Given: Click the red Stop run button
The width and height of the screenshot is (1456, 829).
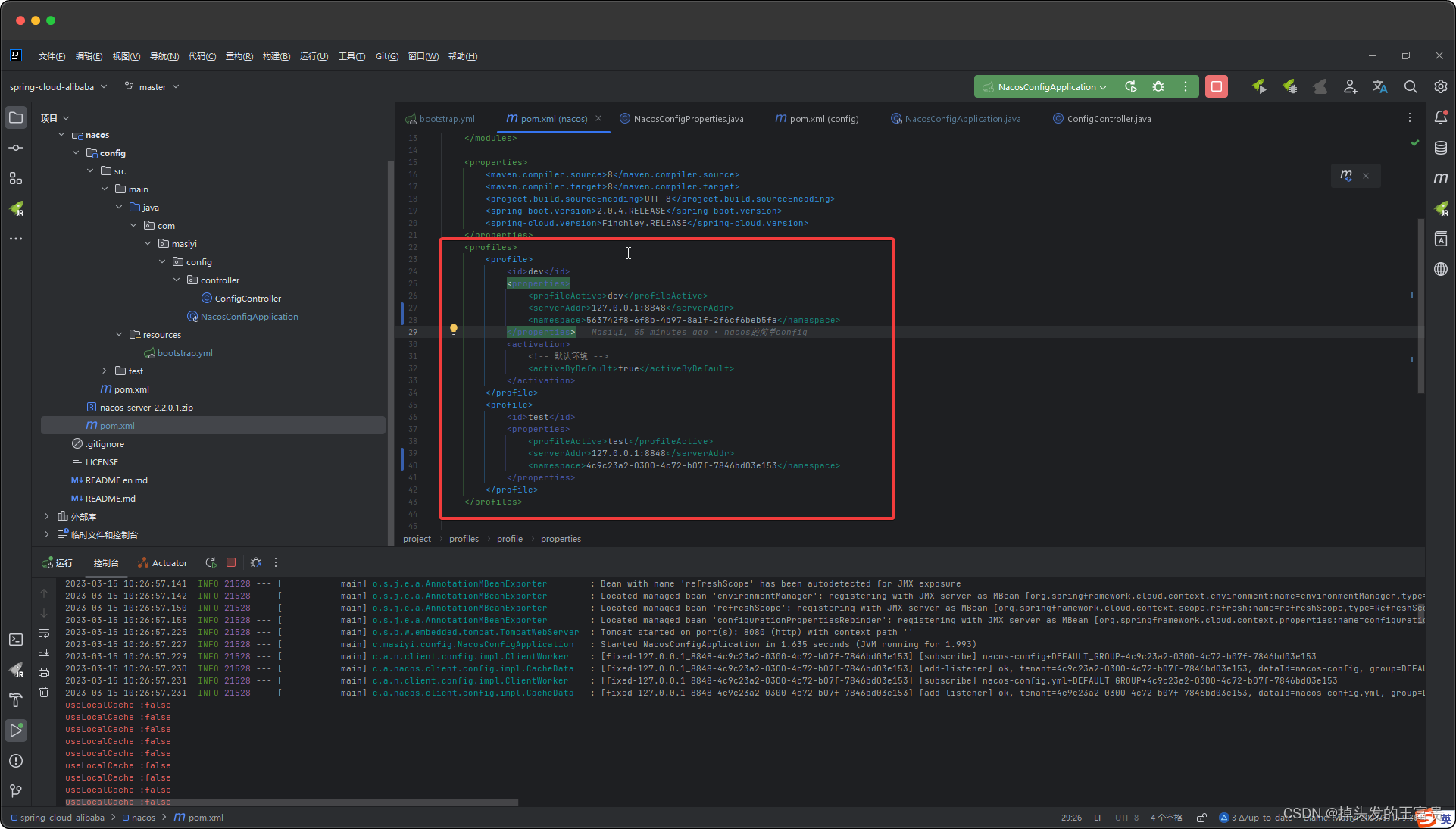Looking at the screenshot, I should pyautogui.click(x=1216, y=87).
